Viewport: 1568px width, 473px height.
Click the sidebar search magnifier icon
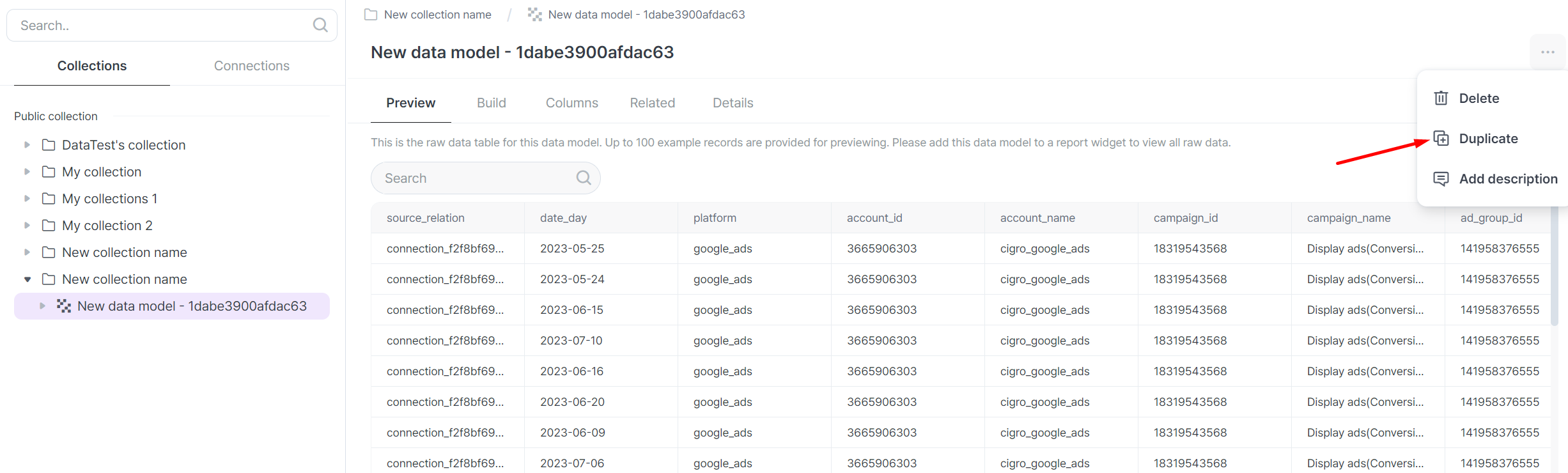(320, 25)
